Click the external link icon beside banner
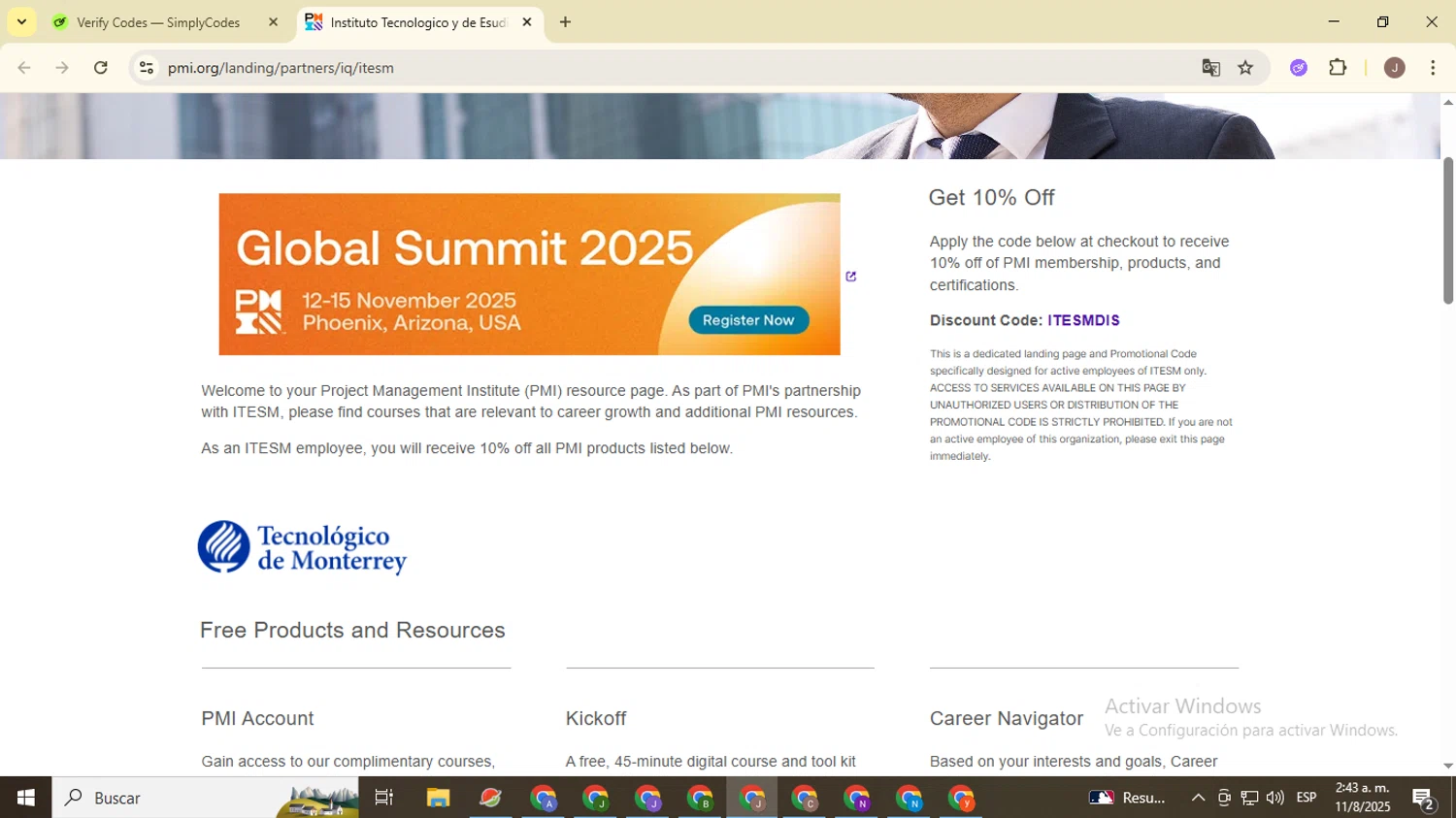 [851, 277]
